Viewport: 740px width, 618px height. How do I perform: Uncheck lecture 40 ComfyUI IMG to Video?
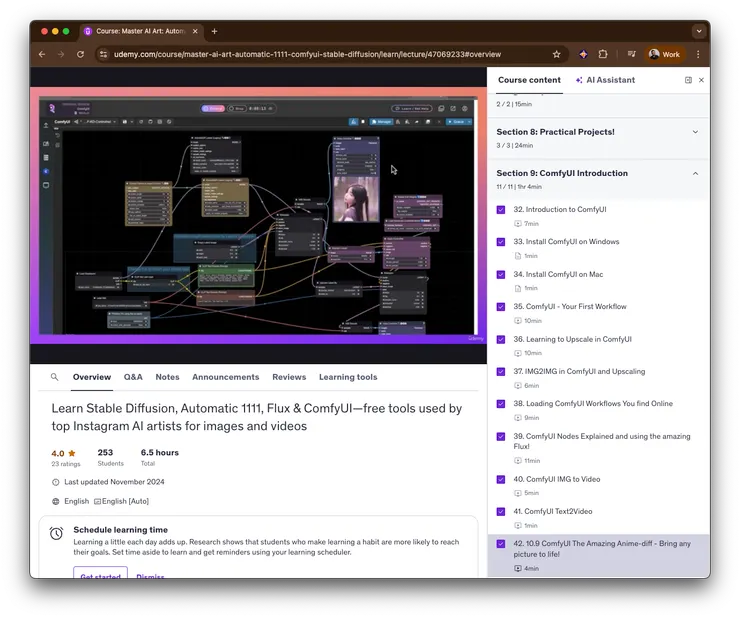[501, 479]
